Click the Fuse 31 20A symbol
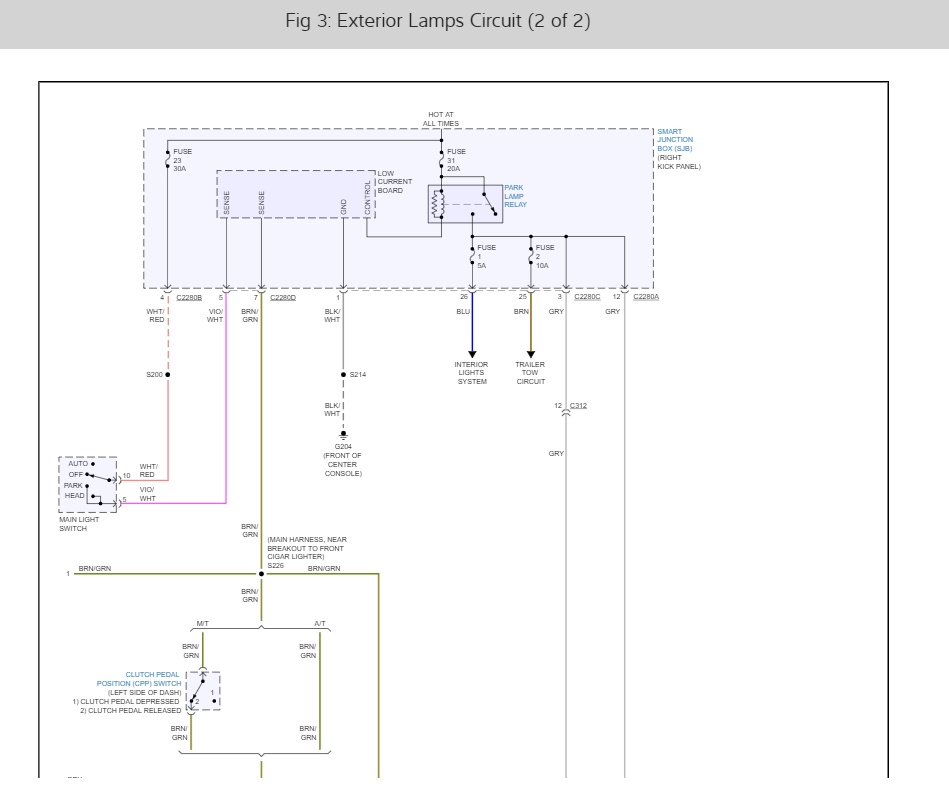Screen dimensions: 949x810 441,160
